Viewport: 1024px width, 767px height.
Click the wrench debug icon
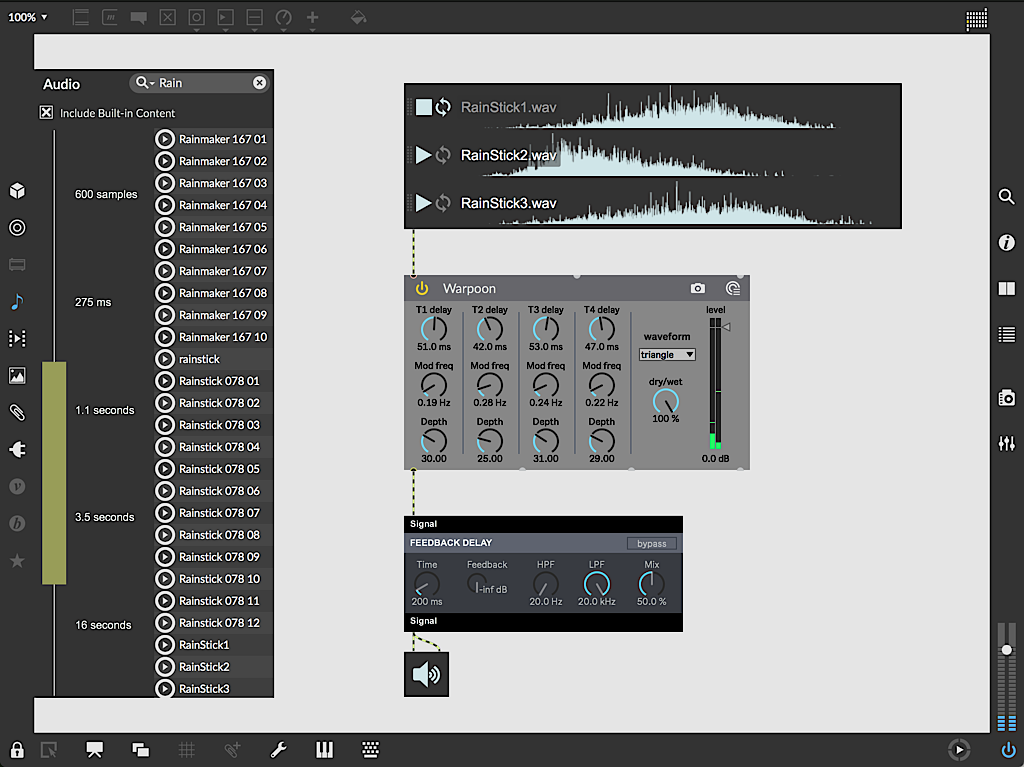tap(279, 749)
